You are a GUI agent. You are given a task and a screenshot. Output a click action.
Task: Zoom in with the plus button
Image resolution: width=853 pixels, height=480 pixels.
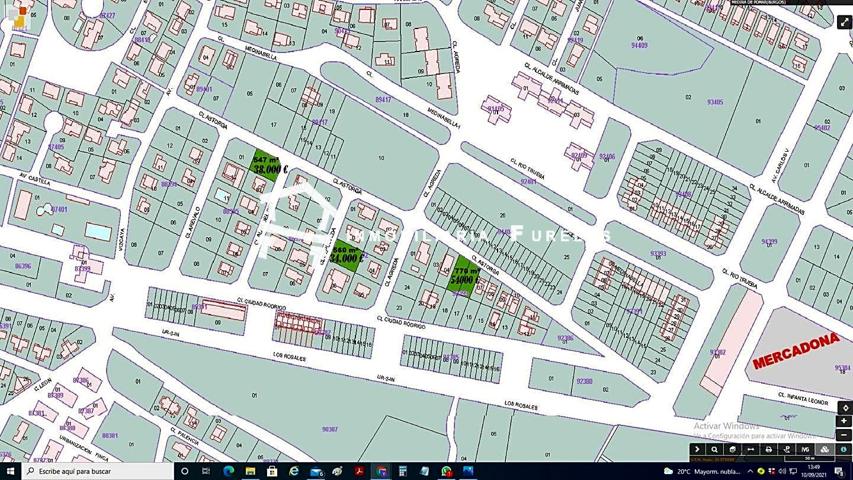(x=844, y=421)
